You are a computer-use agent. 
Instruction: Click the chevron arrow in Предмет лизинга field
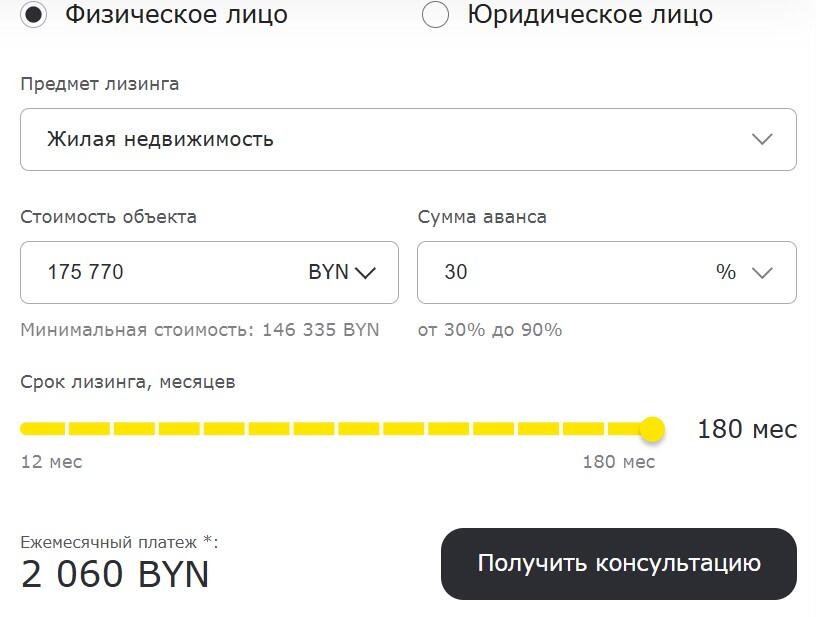coord(762,139)
